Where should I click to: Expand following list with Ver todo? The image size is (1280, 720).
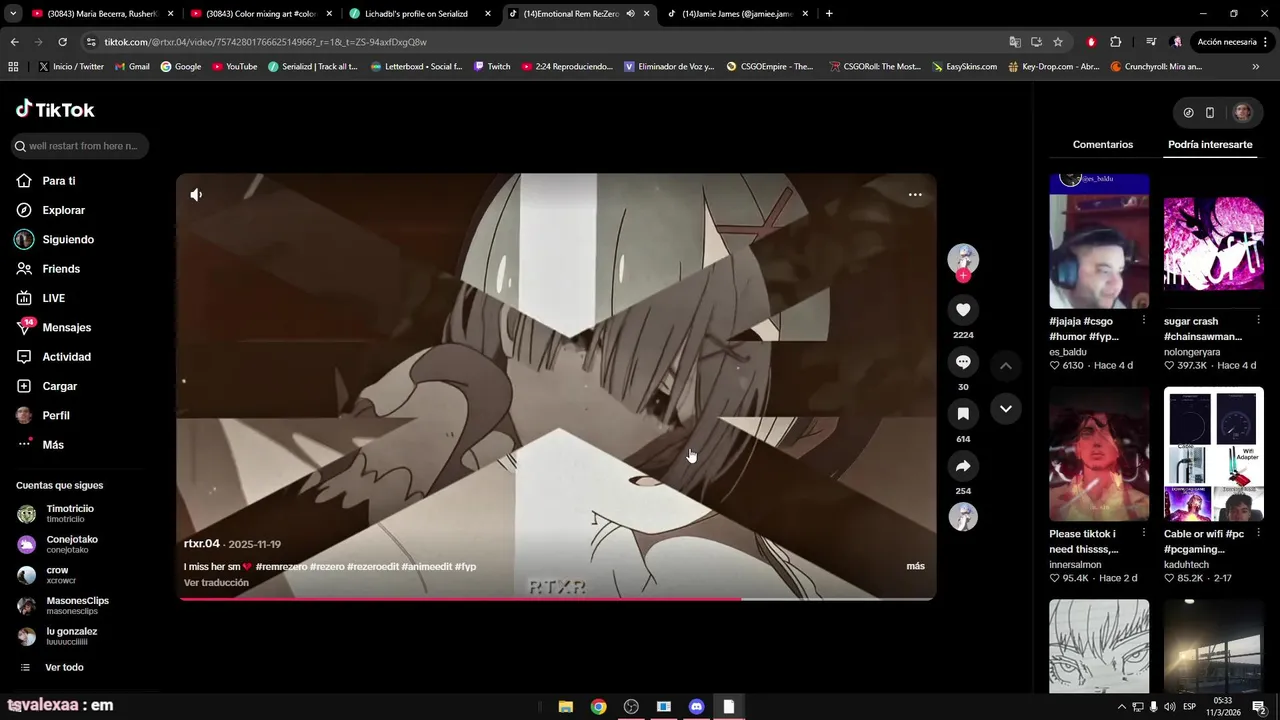pos(64,667)
